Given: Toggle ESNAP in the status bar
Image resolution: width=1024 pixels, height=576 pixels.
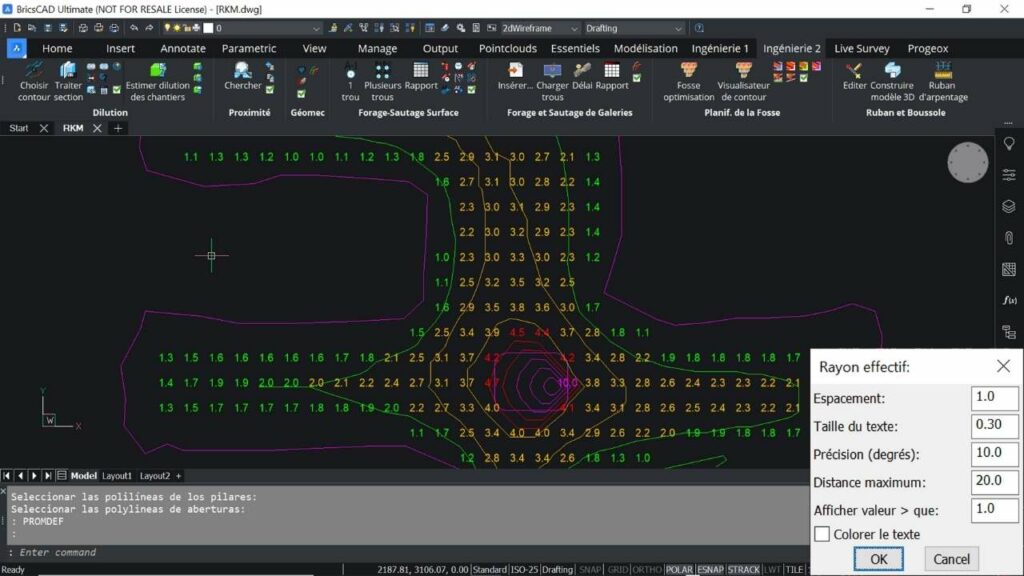Looking at the screenshot, I should coord(710,569).
